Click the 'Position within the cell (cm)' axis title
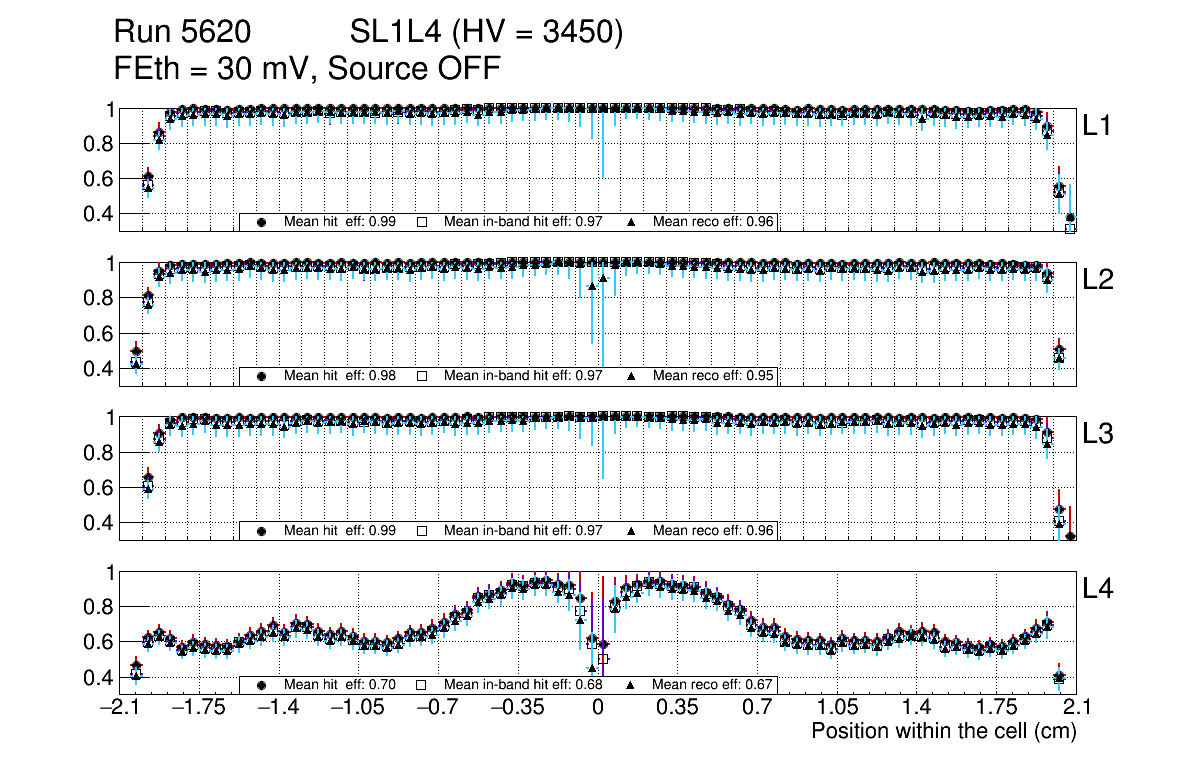1196x772 pixels. click(943, 731)
